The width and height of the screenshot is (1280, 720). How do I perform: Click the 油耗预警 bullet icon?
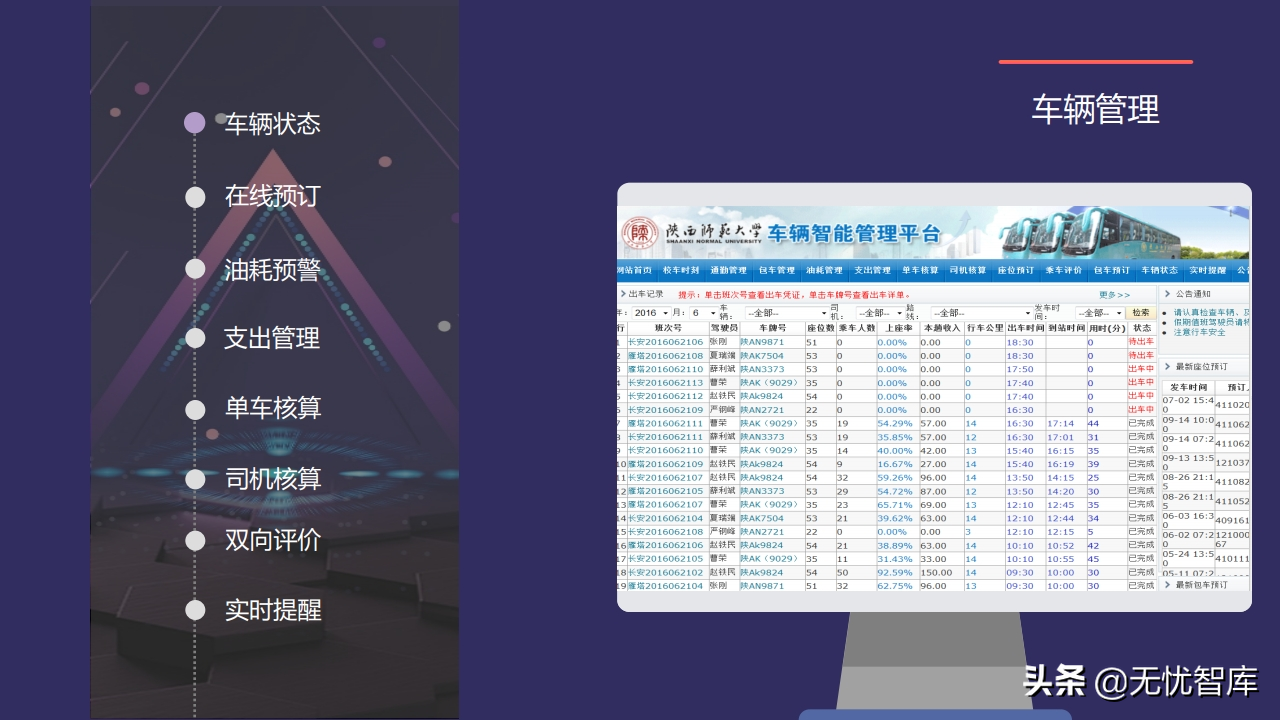tap(195, 268)
